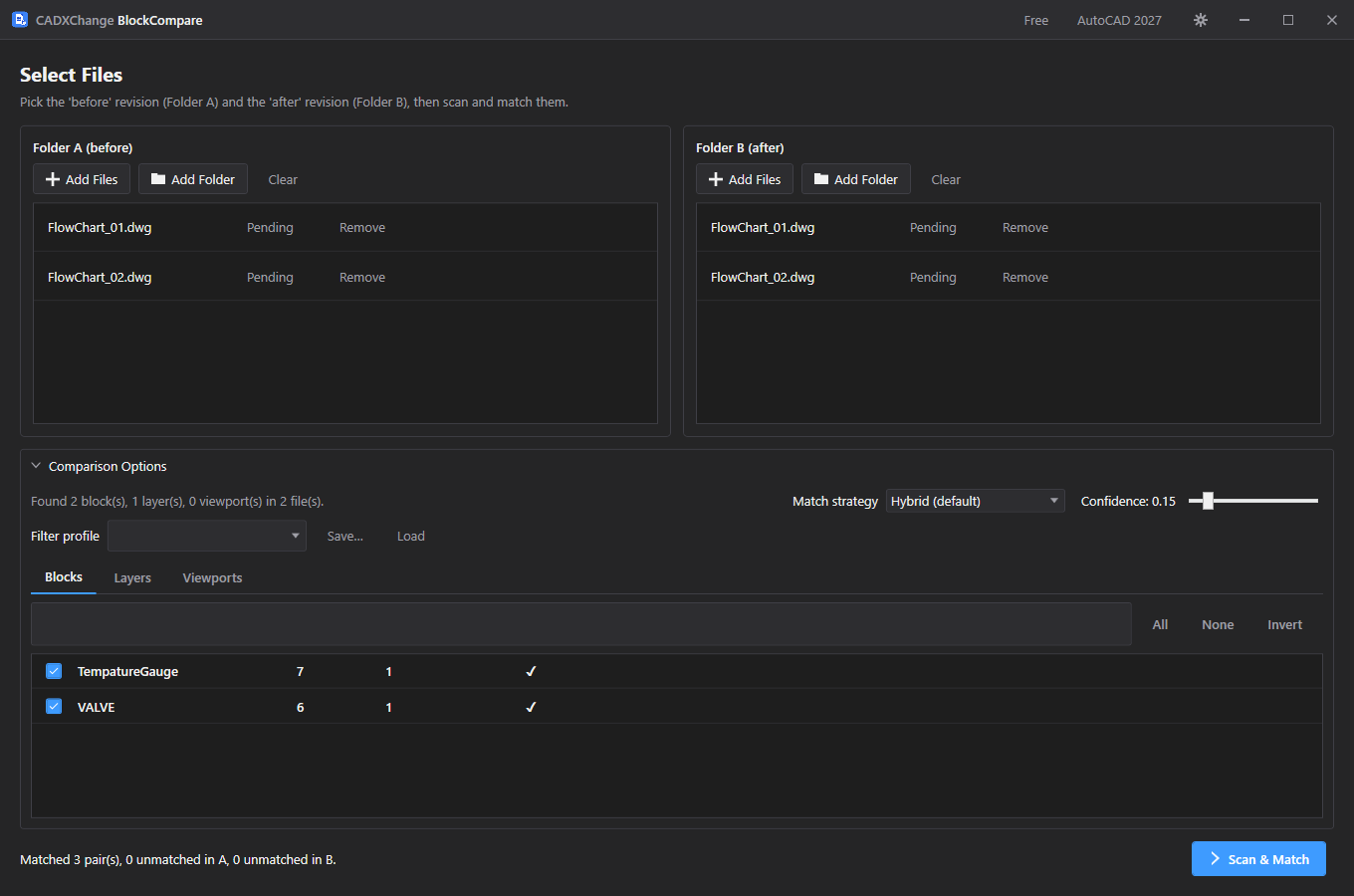This screenshot has height=896, width=1354.
Task: Click count 6 in VALVE row
Action: [x=300, y=708]
